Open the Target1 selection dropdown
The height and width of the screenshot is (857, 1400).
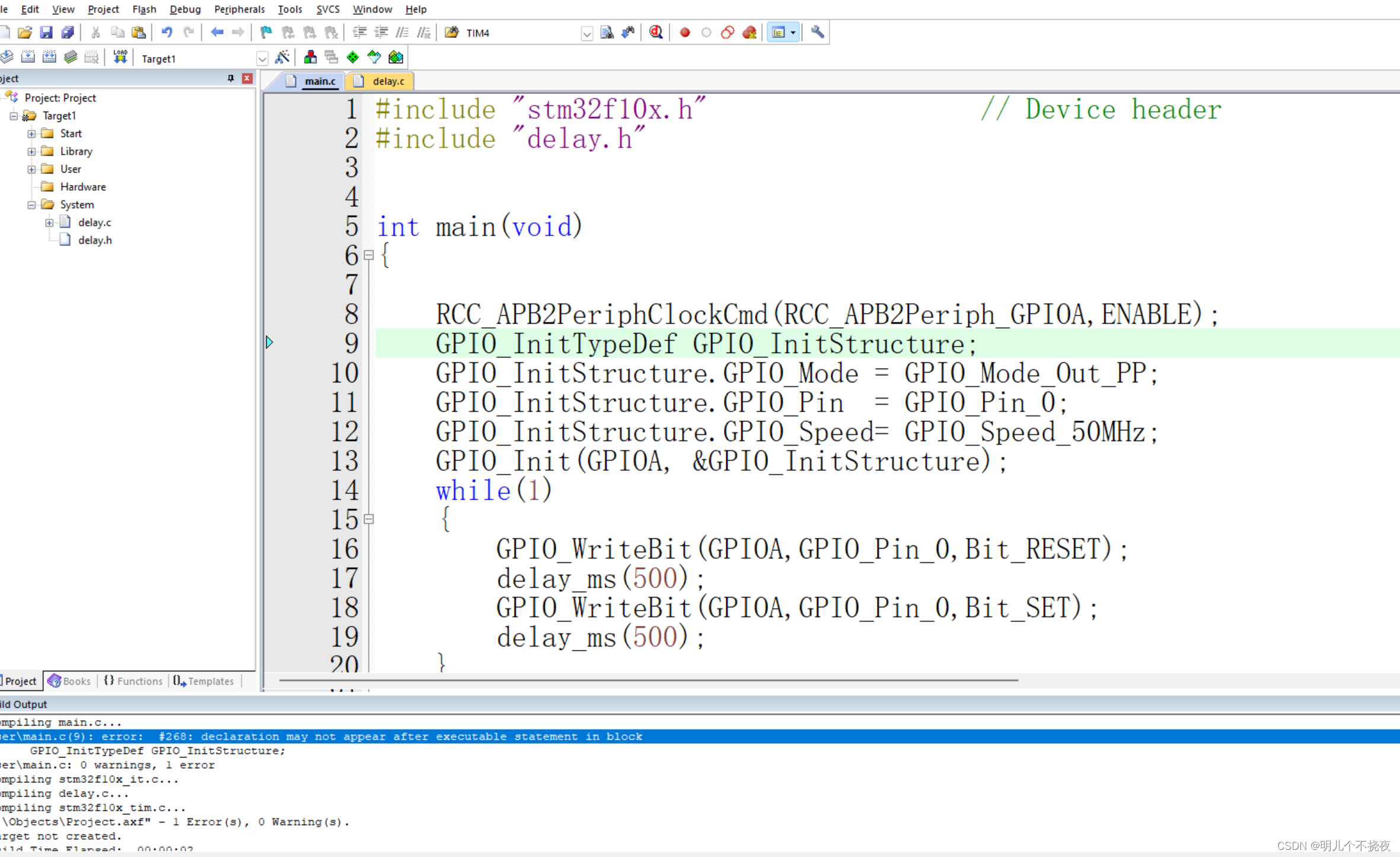pos(263,58)
